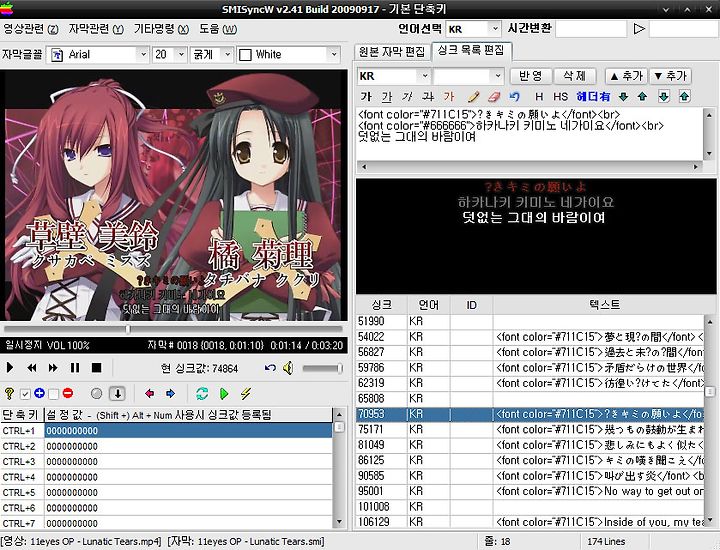Screen dimensions: 720x550
Task: Switch to the 원본 자막 편집 tab
Action: point(392,52)
